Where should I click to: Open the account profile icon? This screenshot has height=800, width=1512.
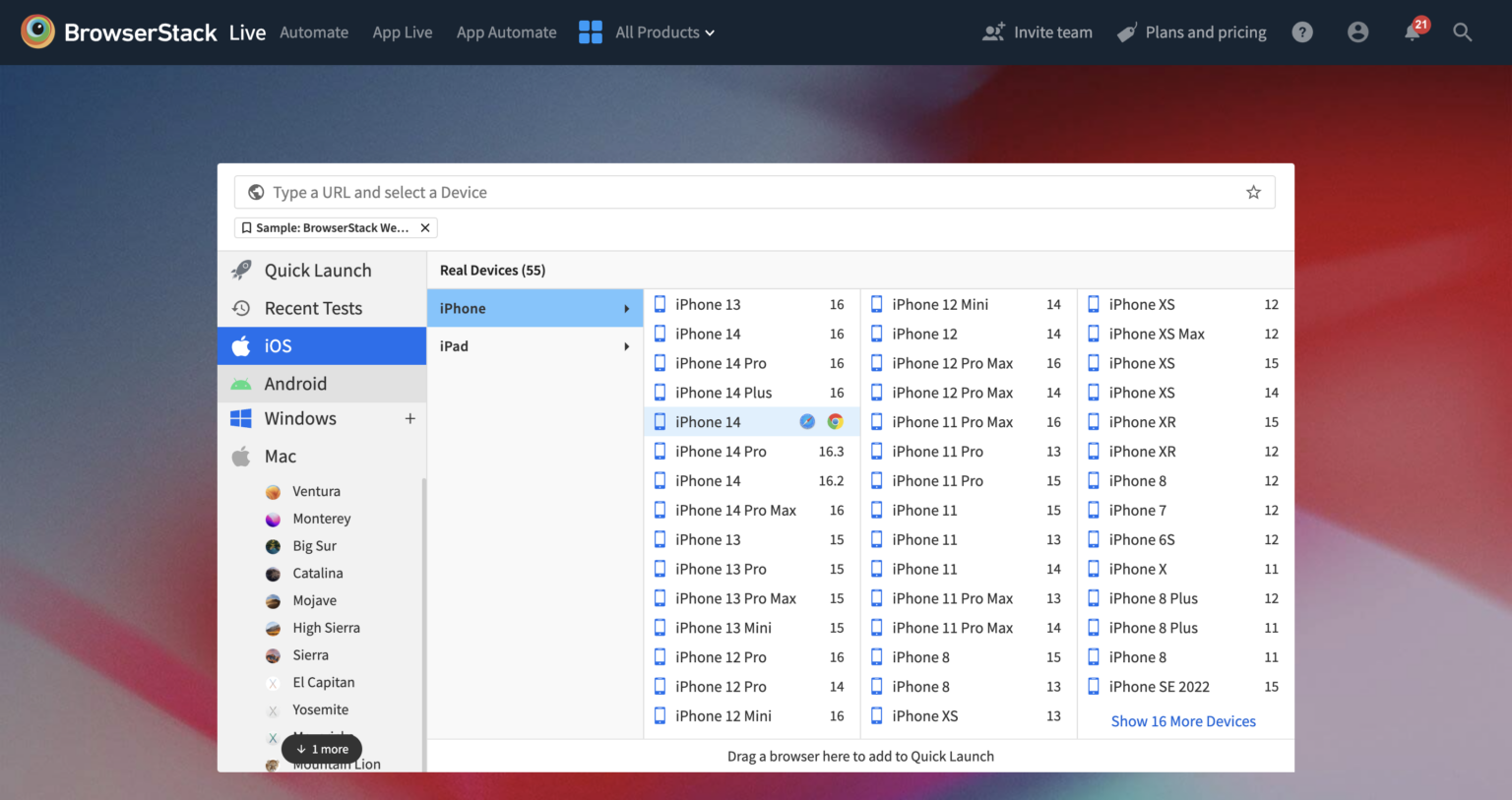1358,31
